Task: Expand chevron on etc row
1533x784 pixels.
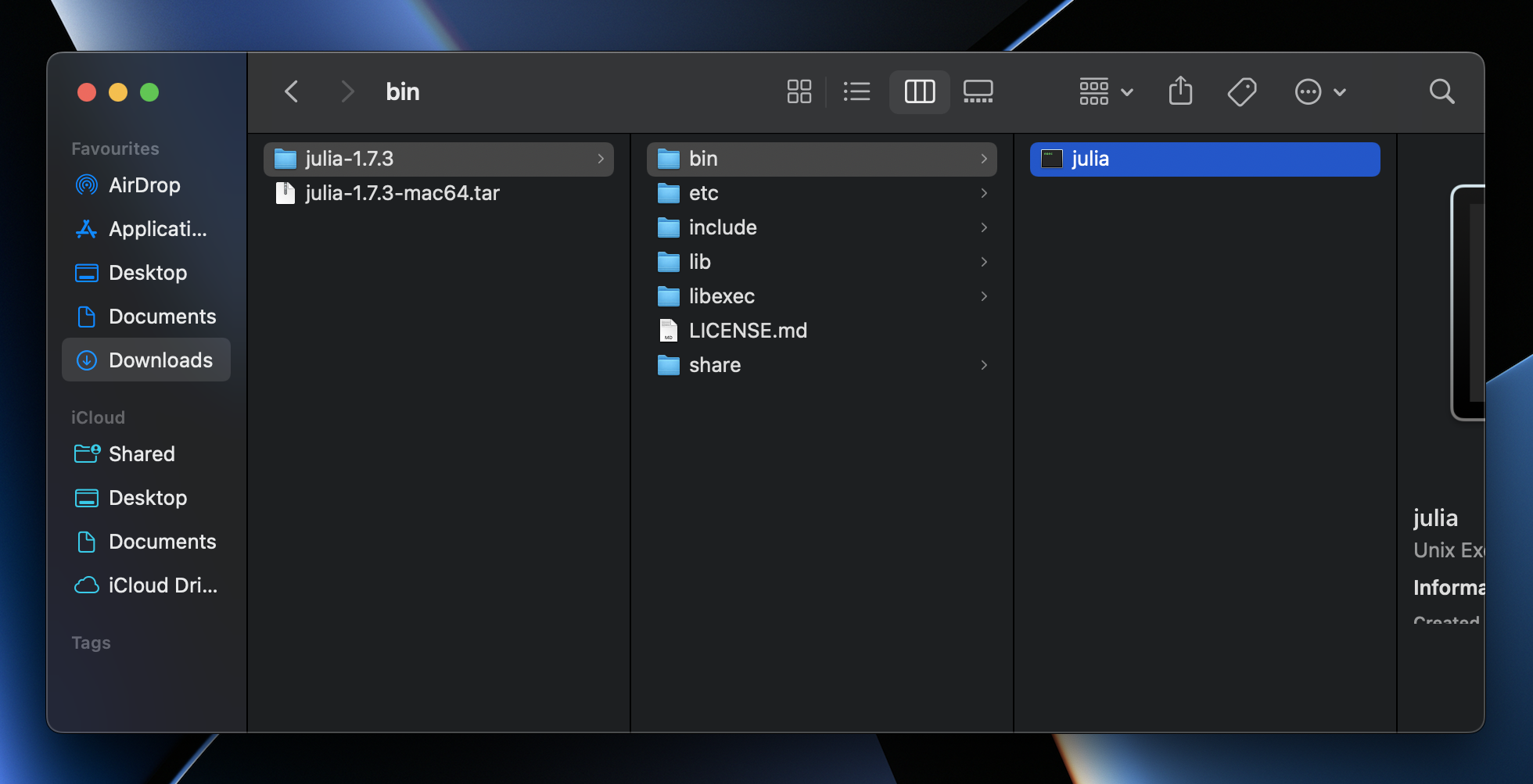Action: (983, 193)
